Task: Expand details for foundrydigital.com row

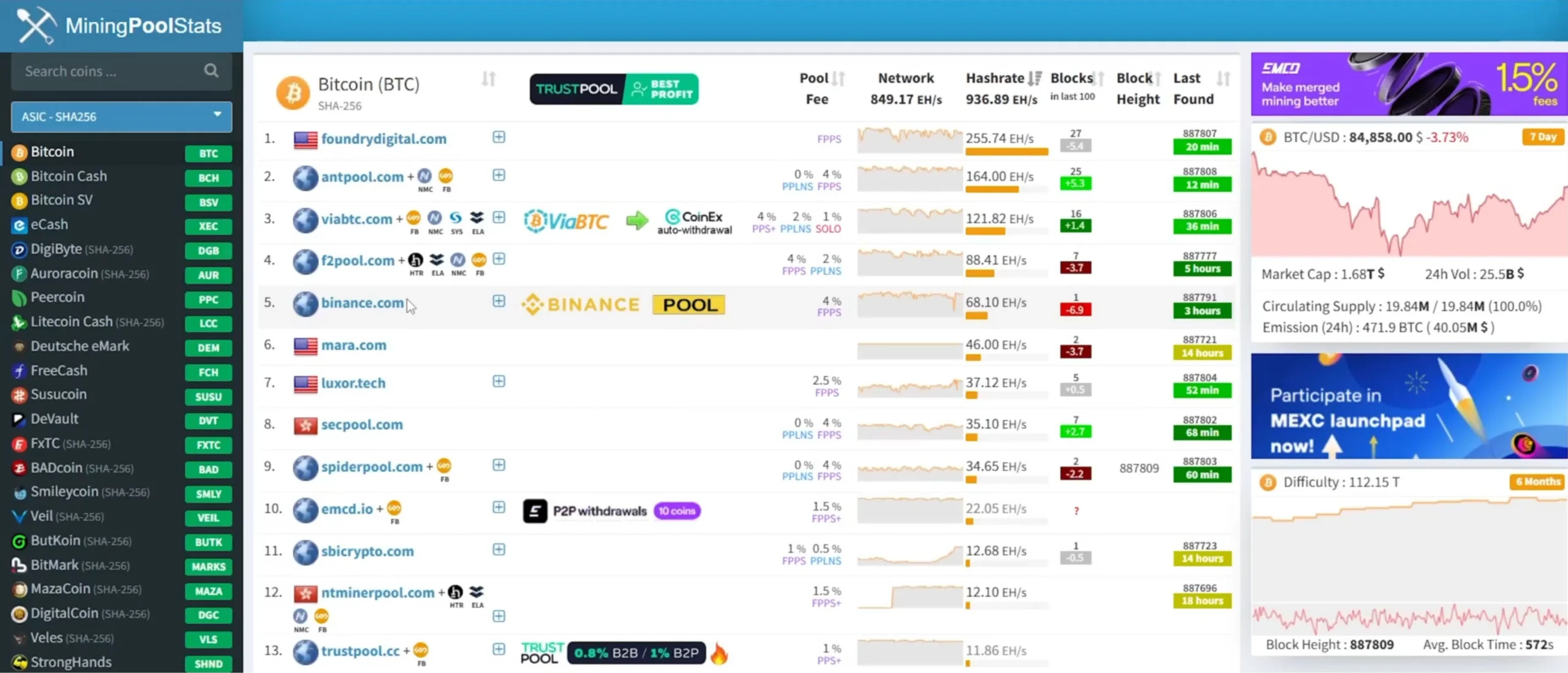Action: [499, 137]
